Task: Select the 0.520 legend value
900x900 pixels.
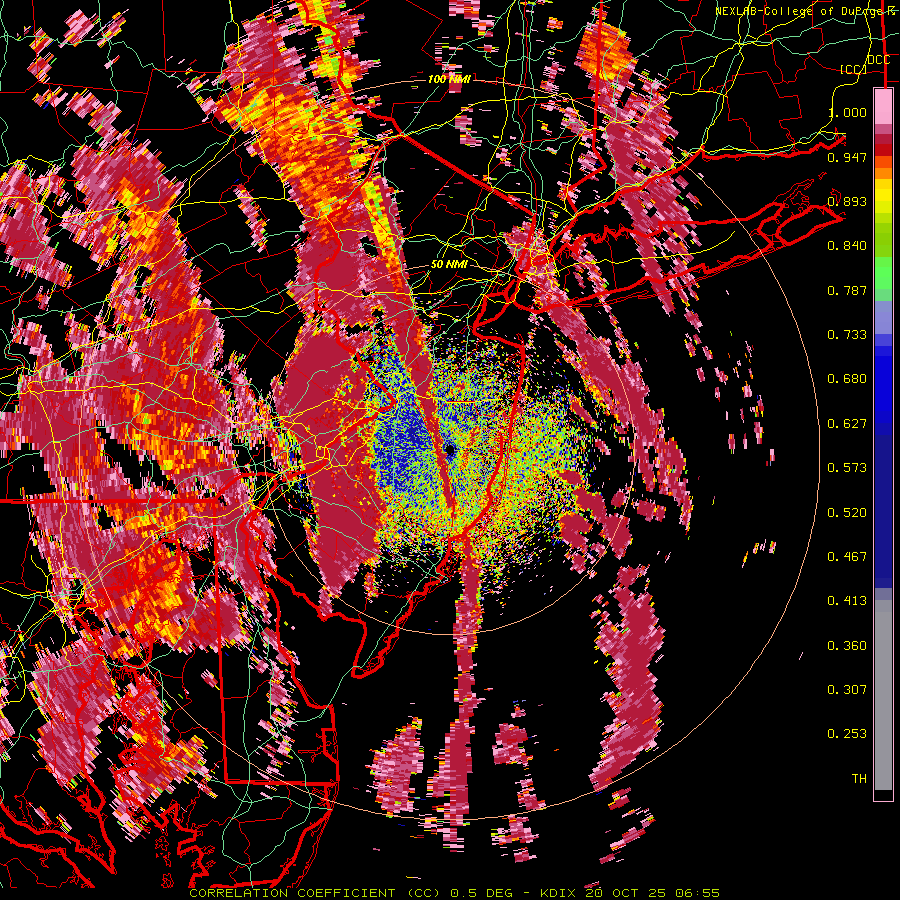Action: point(847,513)
